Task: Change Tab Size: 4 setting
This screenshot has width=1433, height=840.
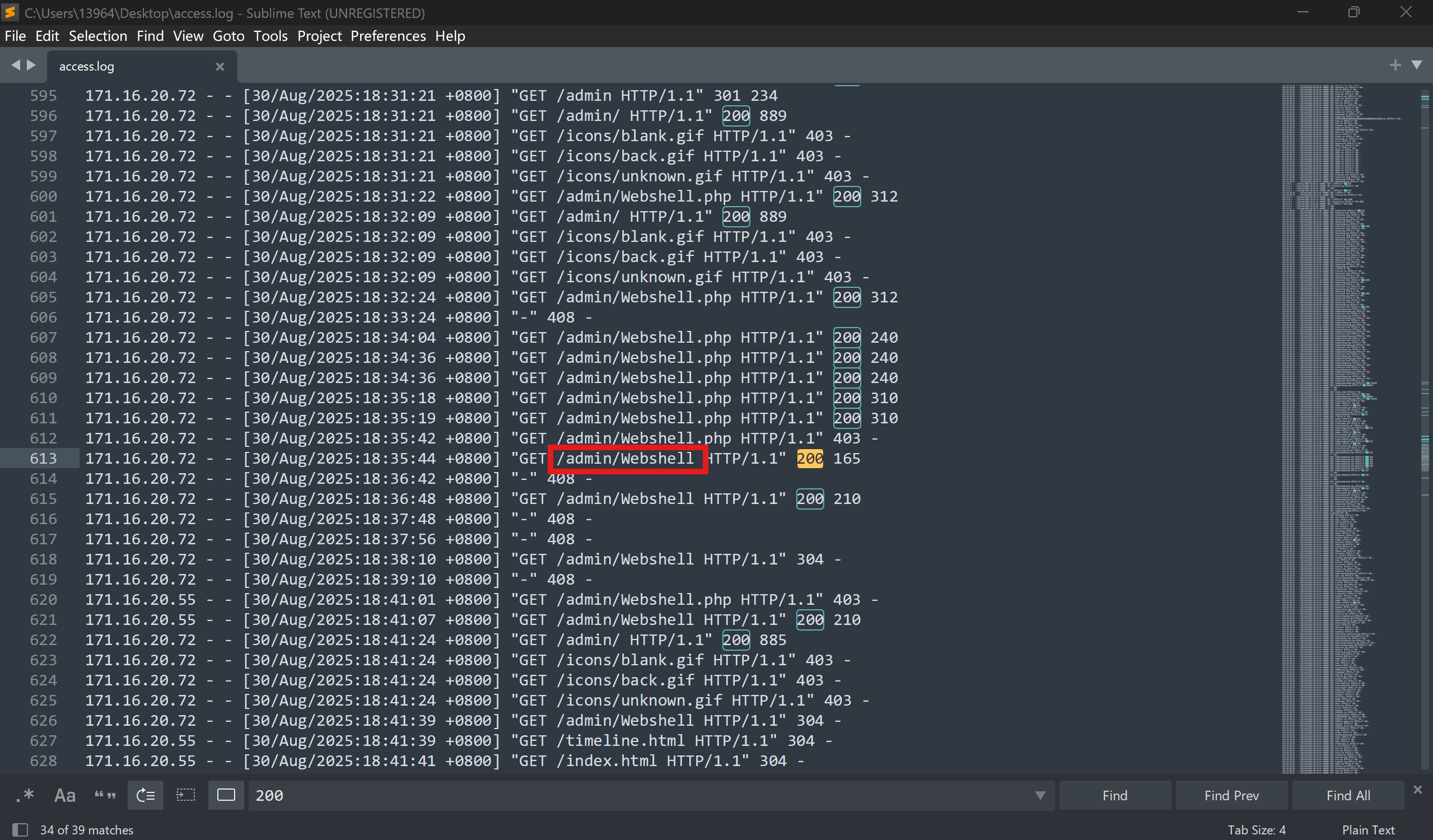Action: click(1257, 830)
